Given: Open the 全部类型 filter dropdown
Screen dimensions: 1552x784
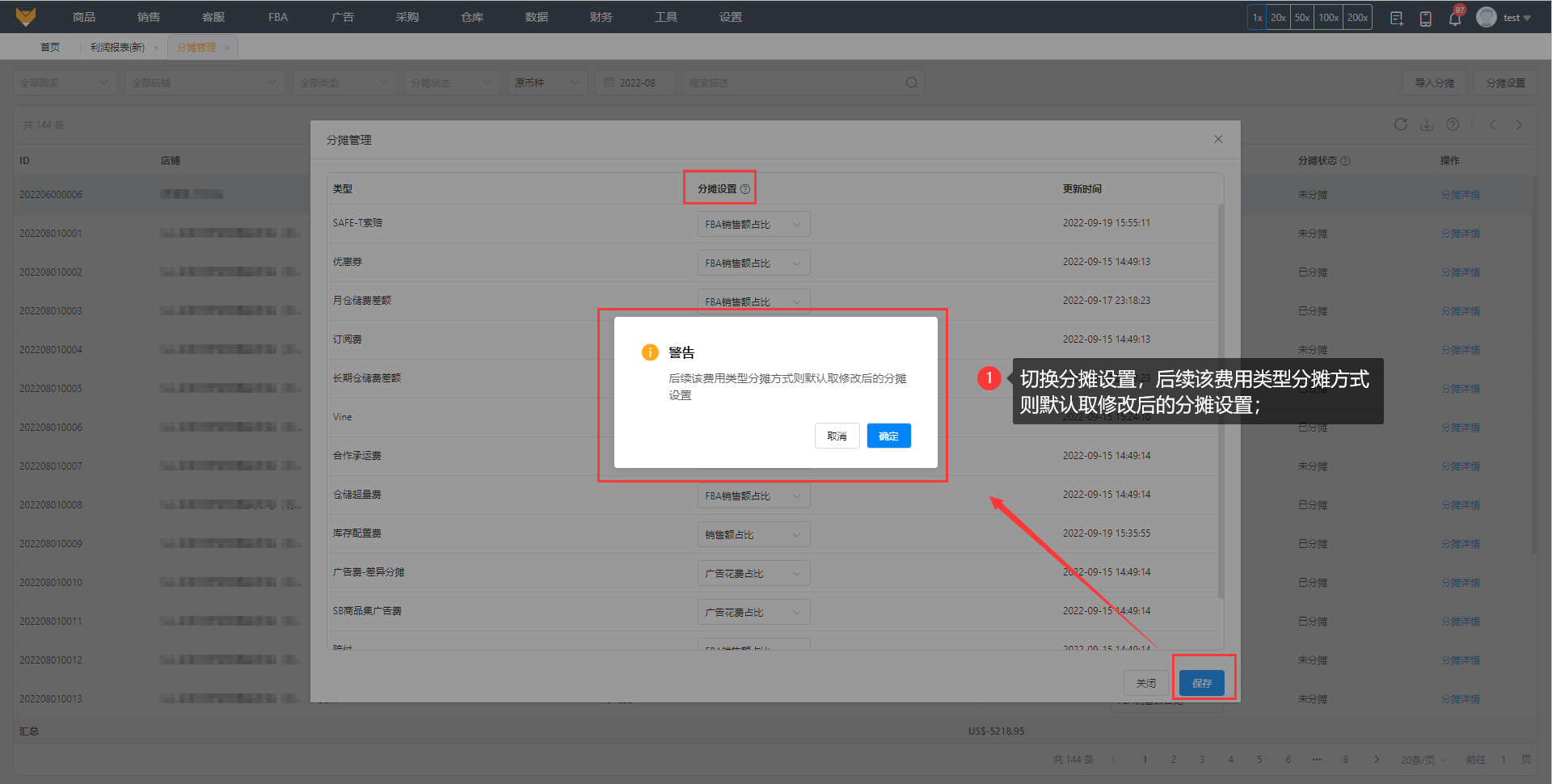Looking at the screenshot, I should pos(344,82).
